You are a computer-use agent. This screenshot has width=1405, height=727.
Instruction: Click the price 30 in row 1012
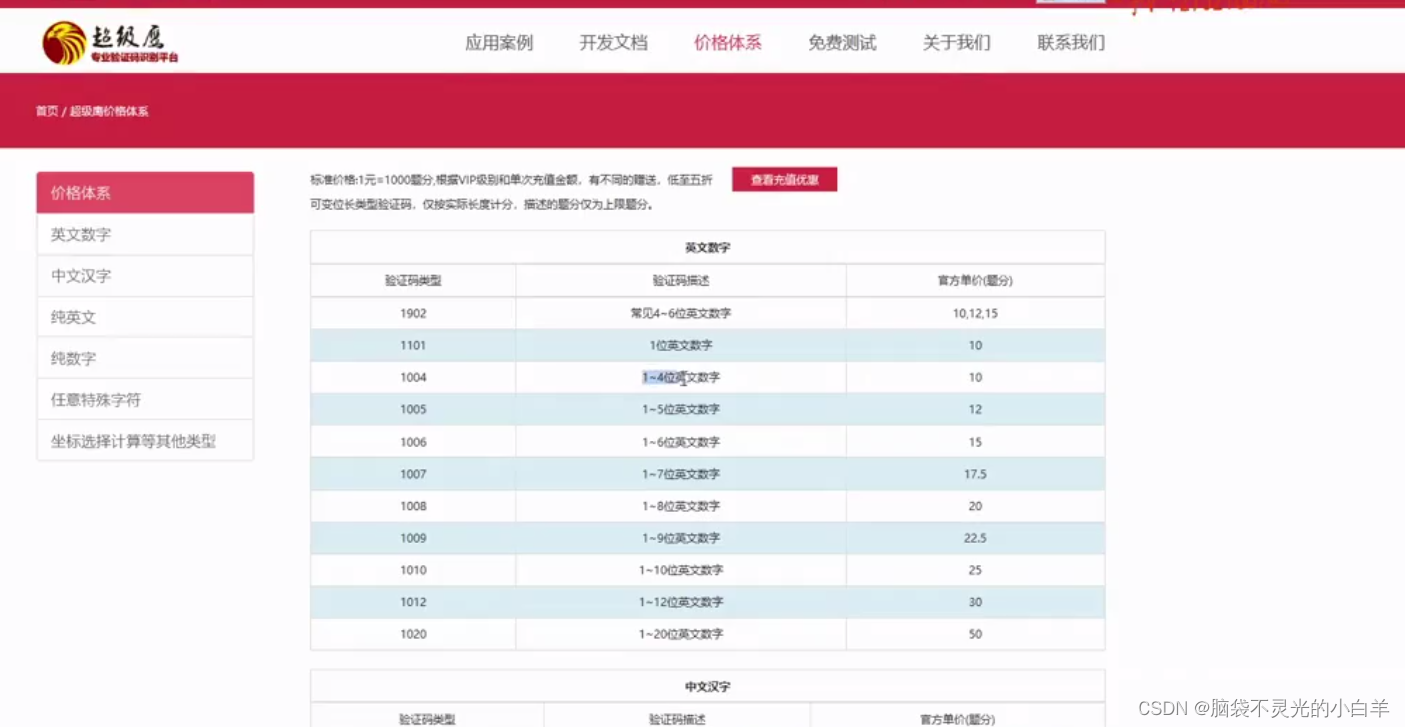(975, 602)
